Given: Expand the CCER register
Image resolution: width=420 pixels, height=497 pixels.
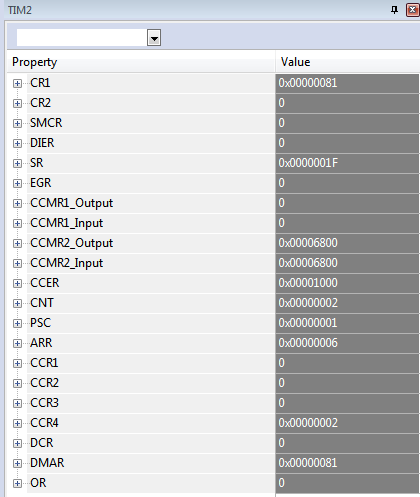Looking at the screenshot, I should (x=17, y=283).
